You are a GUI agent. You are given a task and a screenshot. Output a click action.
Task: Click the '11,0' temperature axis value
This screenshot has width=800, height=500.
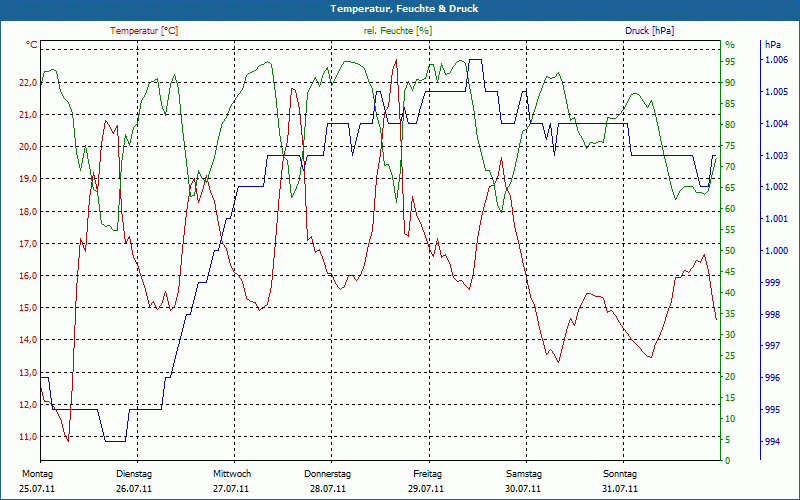click(28, 437)
